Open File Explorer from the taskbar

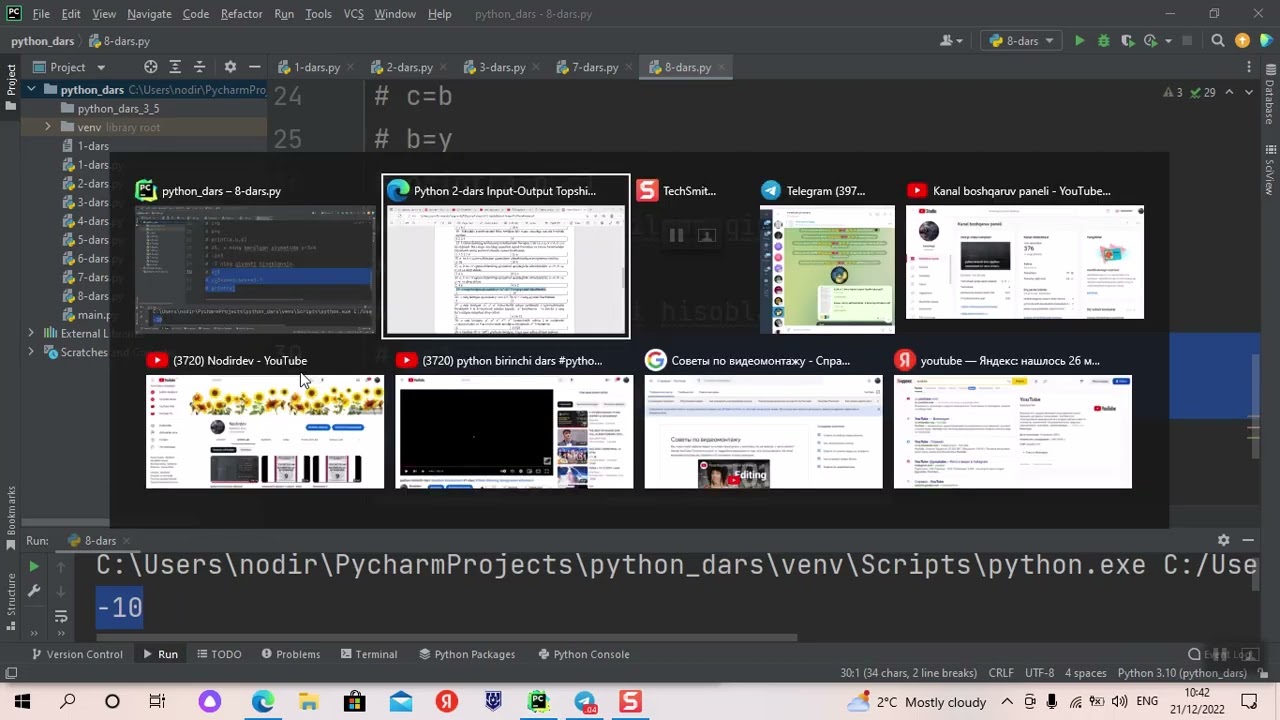(309, 702)
